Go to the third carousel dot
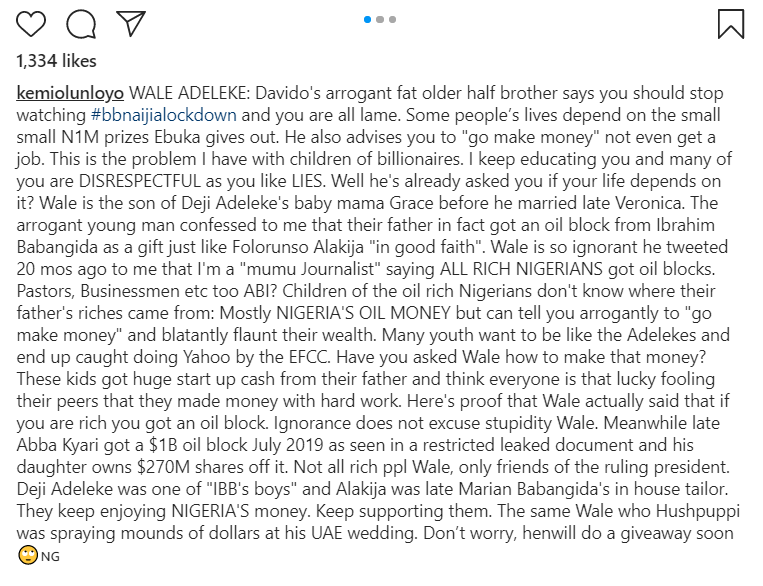The image size is (763, 586). (x=392, y=18)
